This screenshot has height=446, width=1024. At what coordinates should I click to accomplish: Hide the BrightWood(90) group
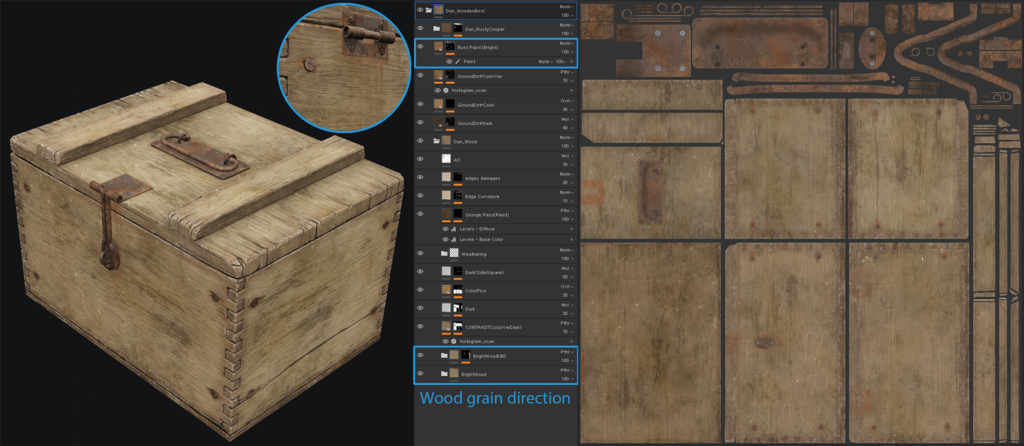[420, 355]
